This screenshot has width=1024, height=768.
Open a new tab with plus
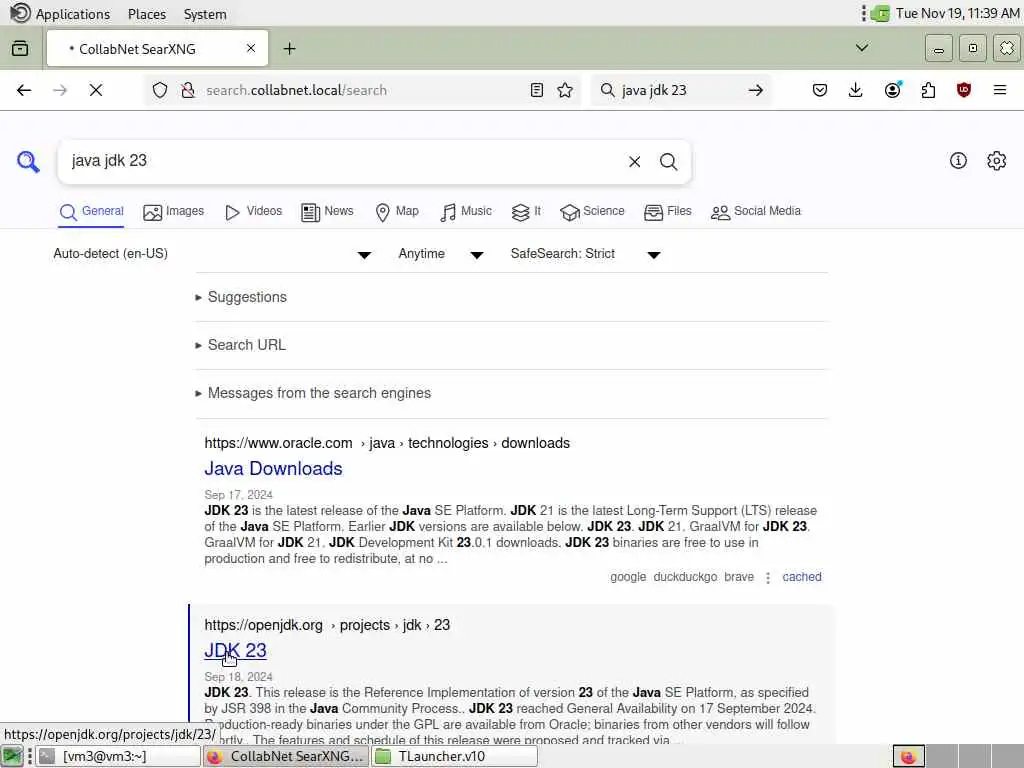pyautogui.click(x=289, y=48)
